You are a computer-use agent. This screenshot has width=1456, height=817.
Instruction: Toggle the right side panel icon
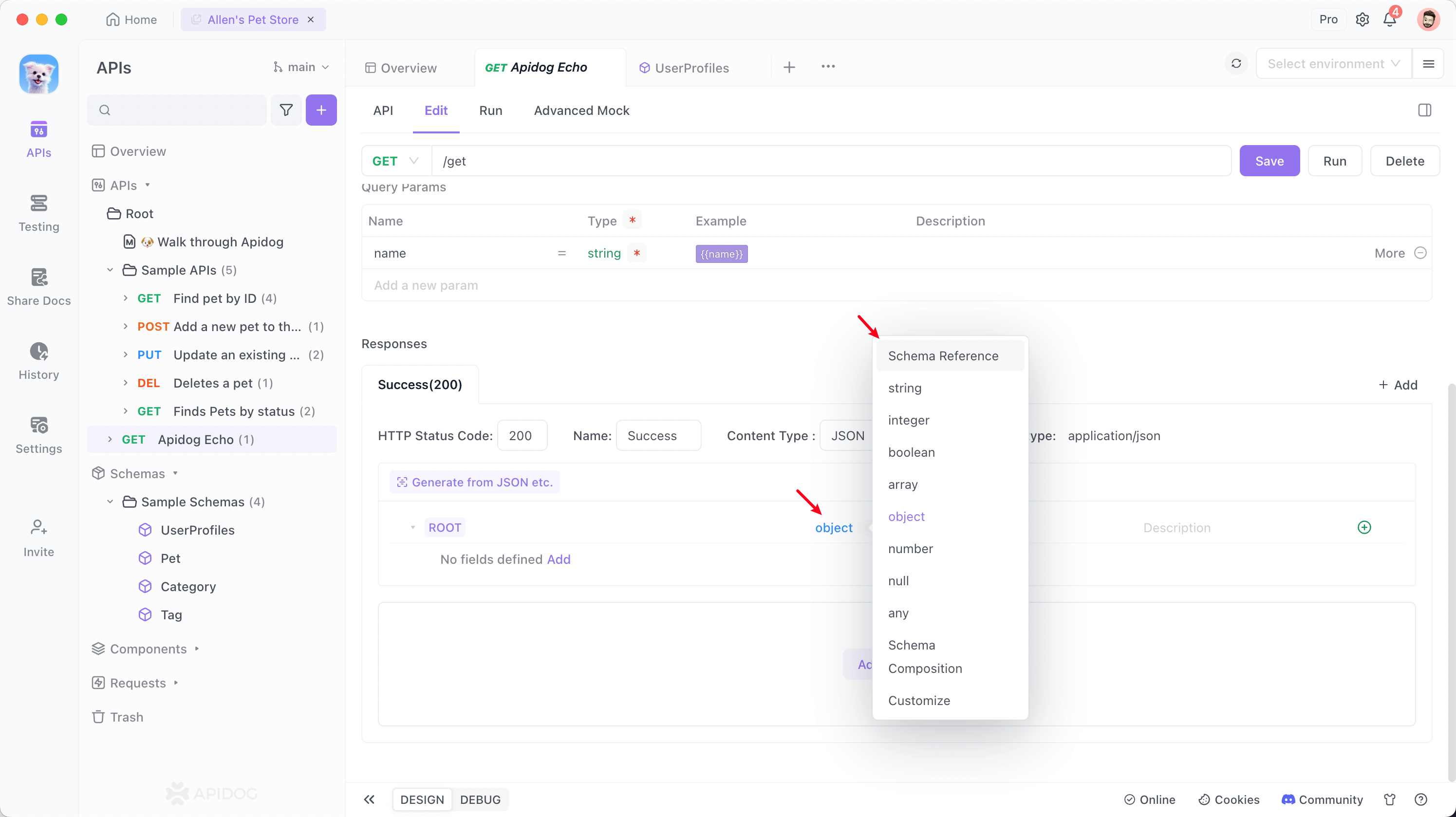click(1424, 110)
